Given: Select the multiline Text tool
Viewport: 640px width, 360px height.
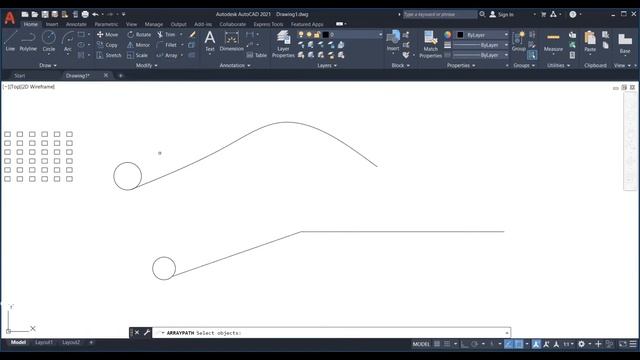Looking at the screenshot, I should pos(210,41).
